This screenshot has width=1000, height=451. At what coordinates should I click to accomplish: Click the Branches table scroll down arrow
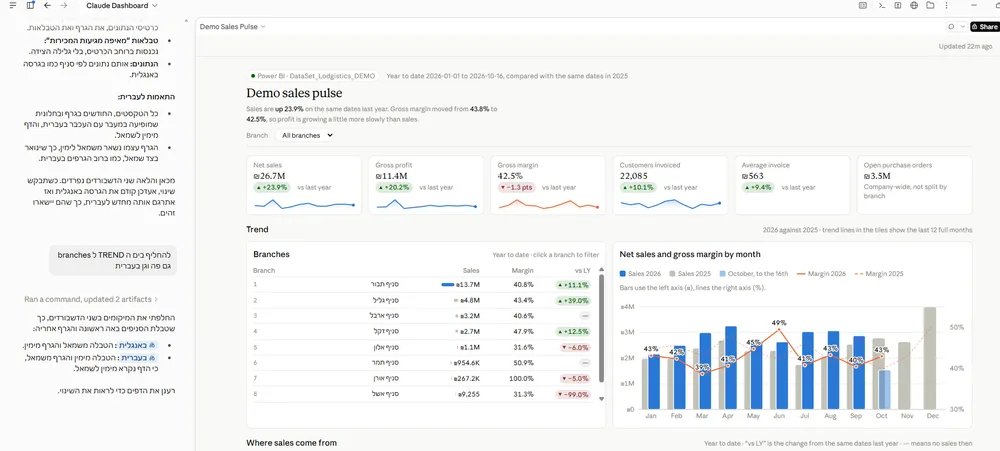click(600, 399)
